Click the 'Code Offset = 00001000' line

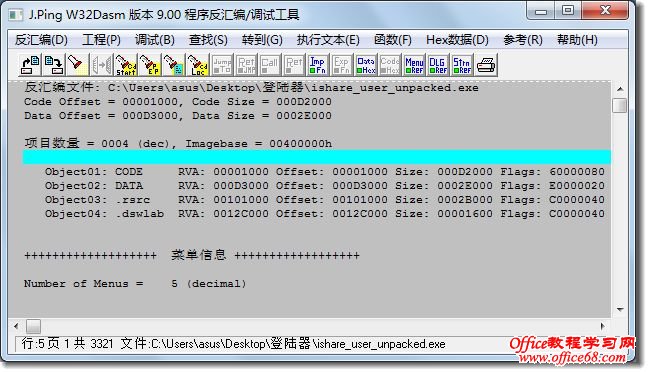click(178, 102)
